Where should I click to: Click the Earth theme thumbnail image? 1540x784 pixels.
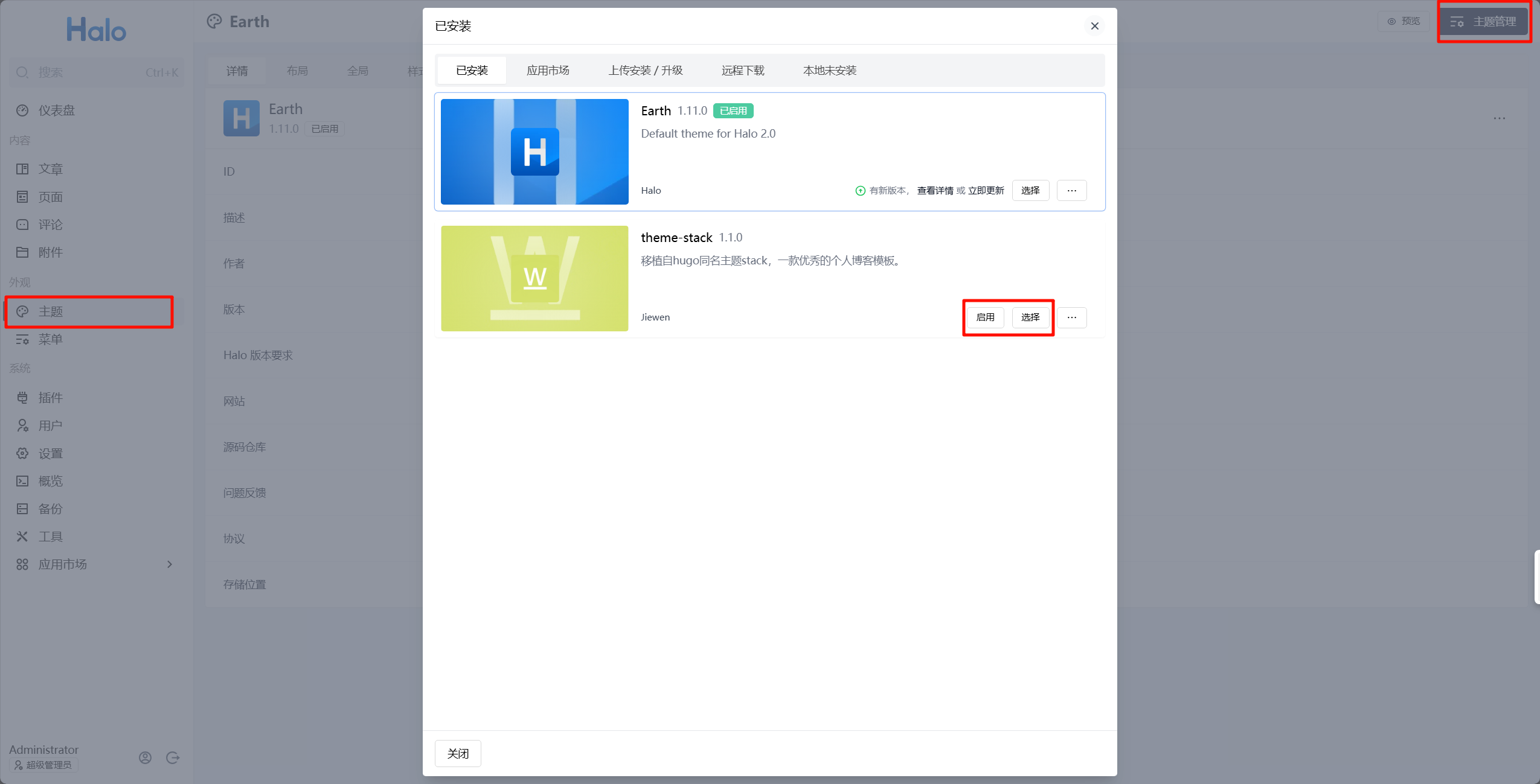(534, 151)
